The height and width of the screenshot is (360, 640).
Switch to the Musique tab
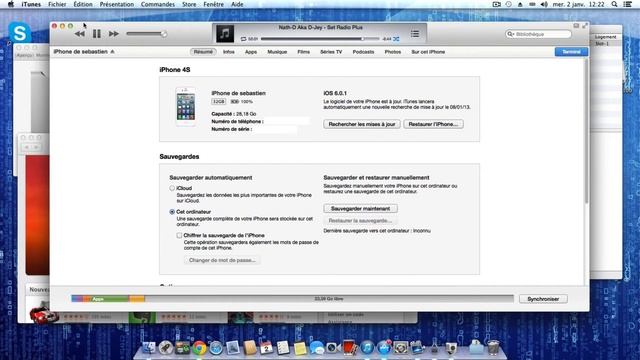click(x=277, y=52)
